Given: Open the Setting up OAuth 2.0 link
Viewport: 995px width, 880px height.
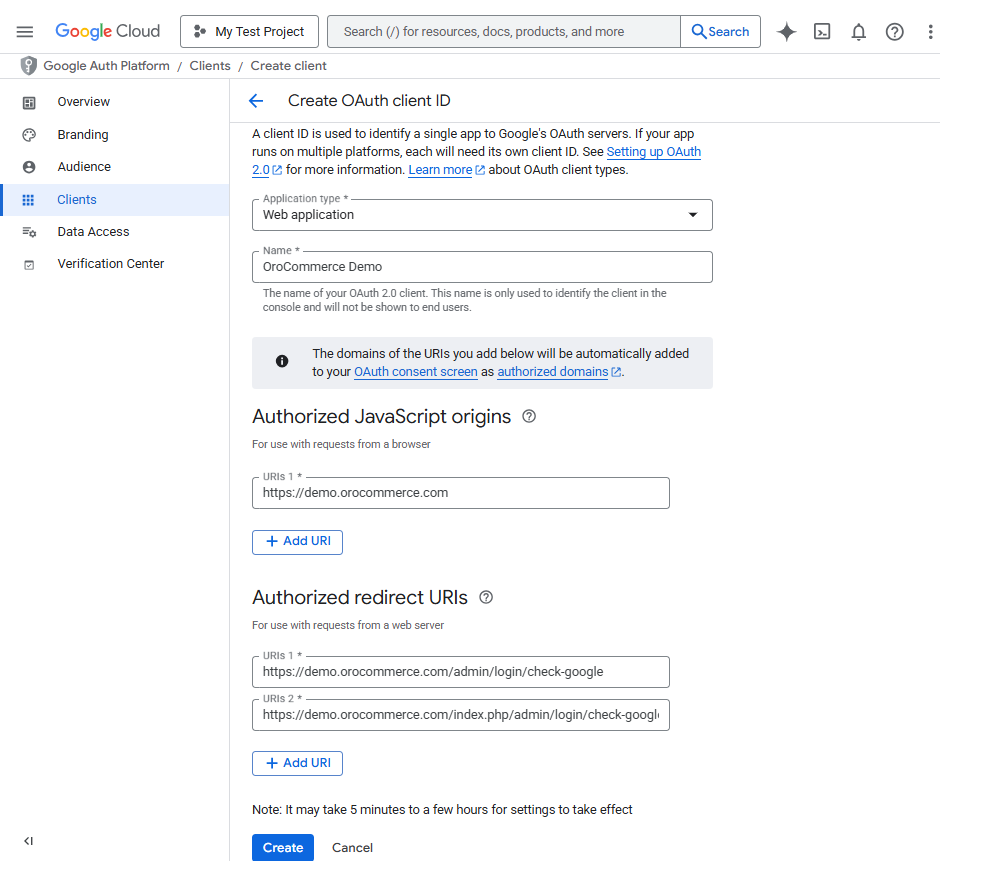Looking at the screenshot, I should pos(654,152).
